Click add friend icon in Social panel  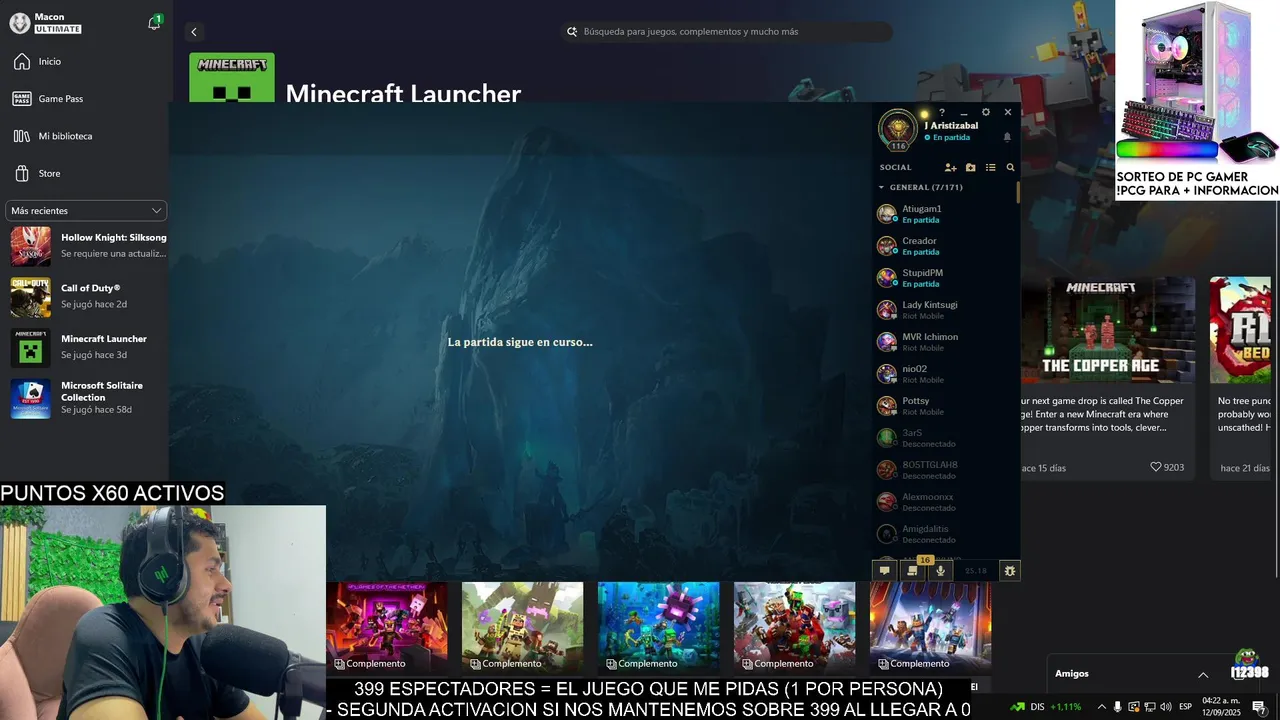point(950,168)
